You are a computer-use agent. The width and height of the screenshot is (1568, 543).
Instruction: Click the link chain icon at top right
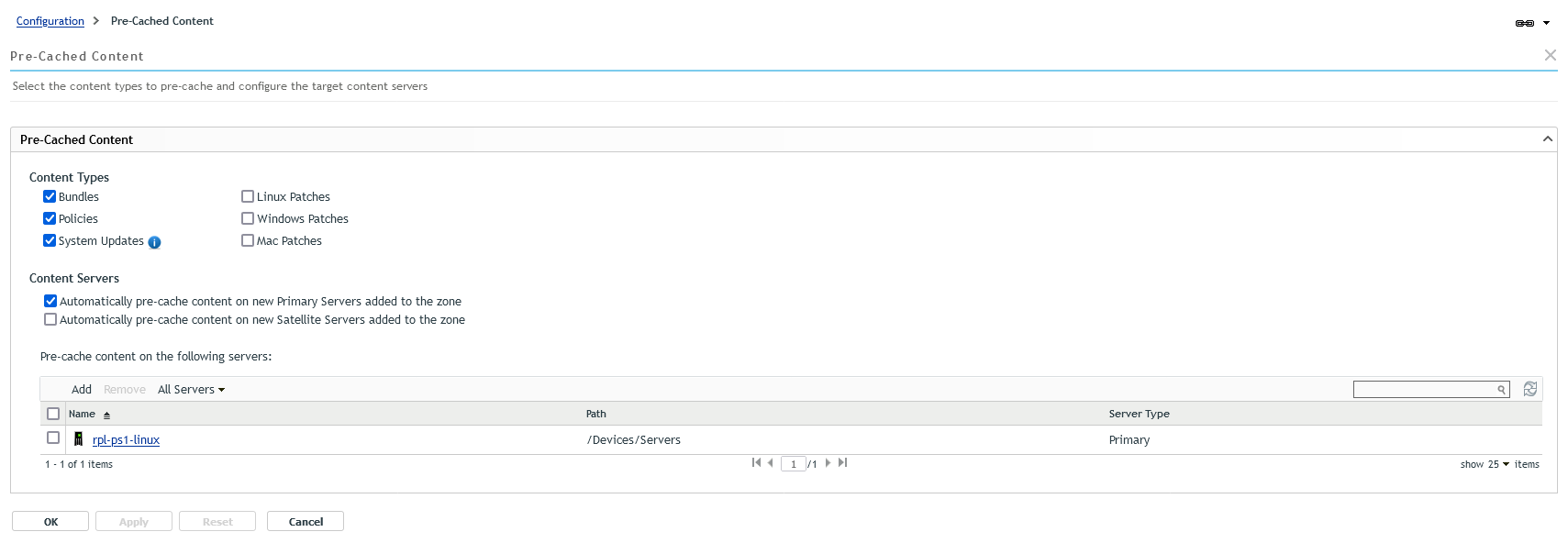click(x=1525, y=23)
